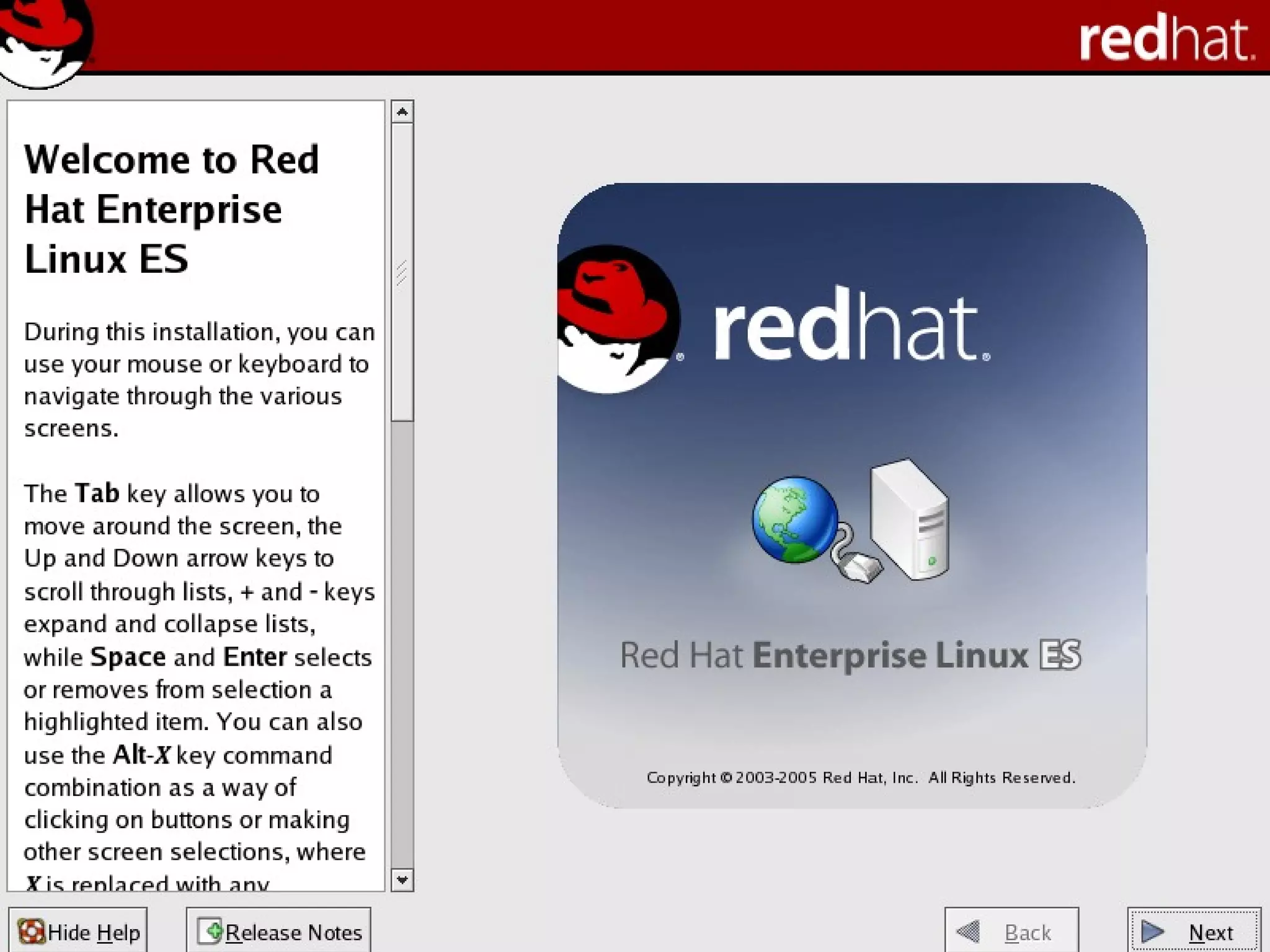1270x952 pixels.
Task: Click the Back button text
Action: tap(1028, 932)
